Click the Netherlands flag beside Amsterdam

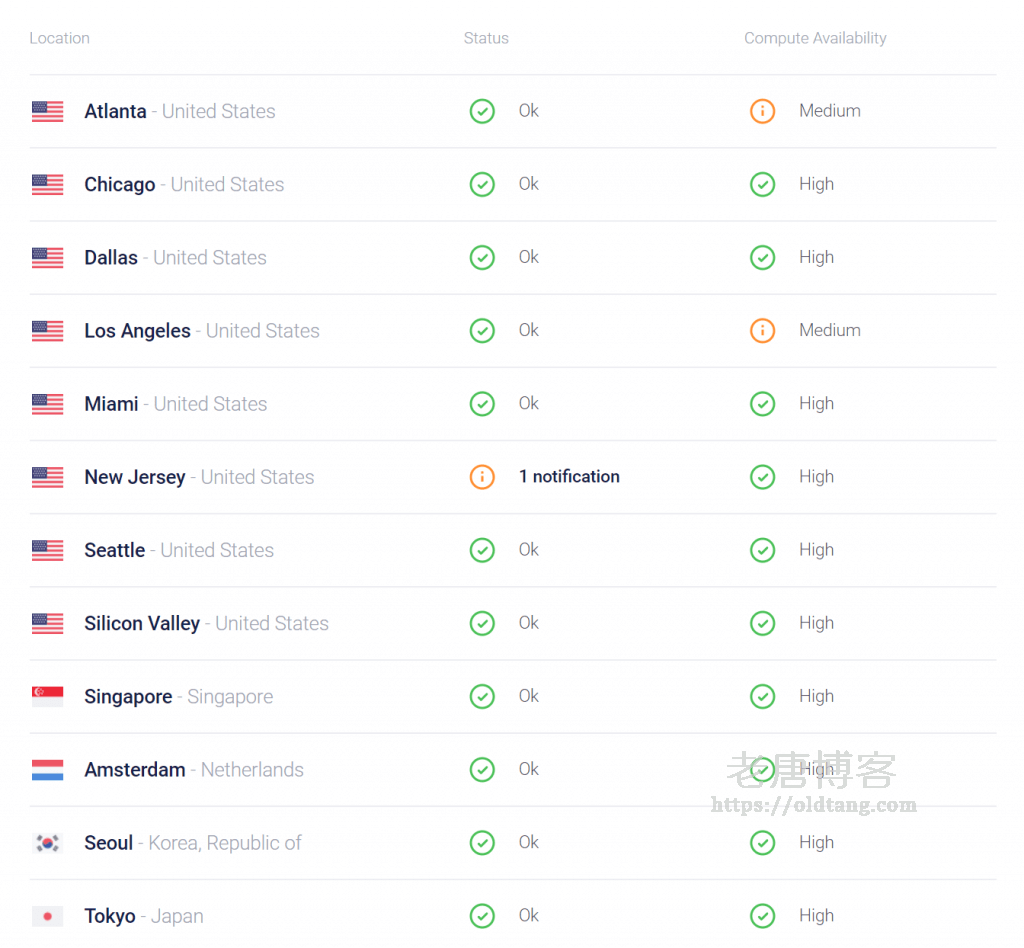pos(47,770)
